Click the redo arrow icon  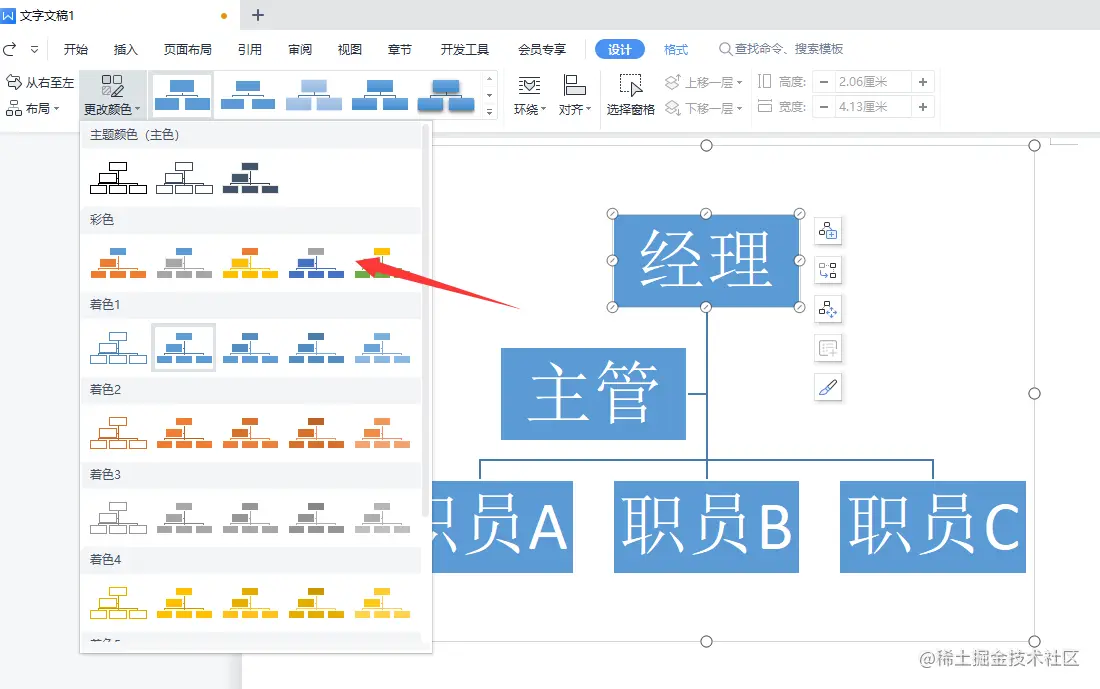pos(10,49)
